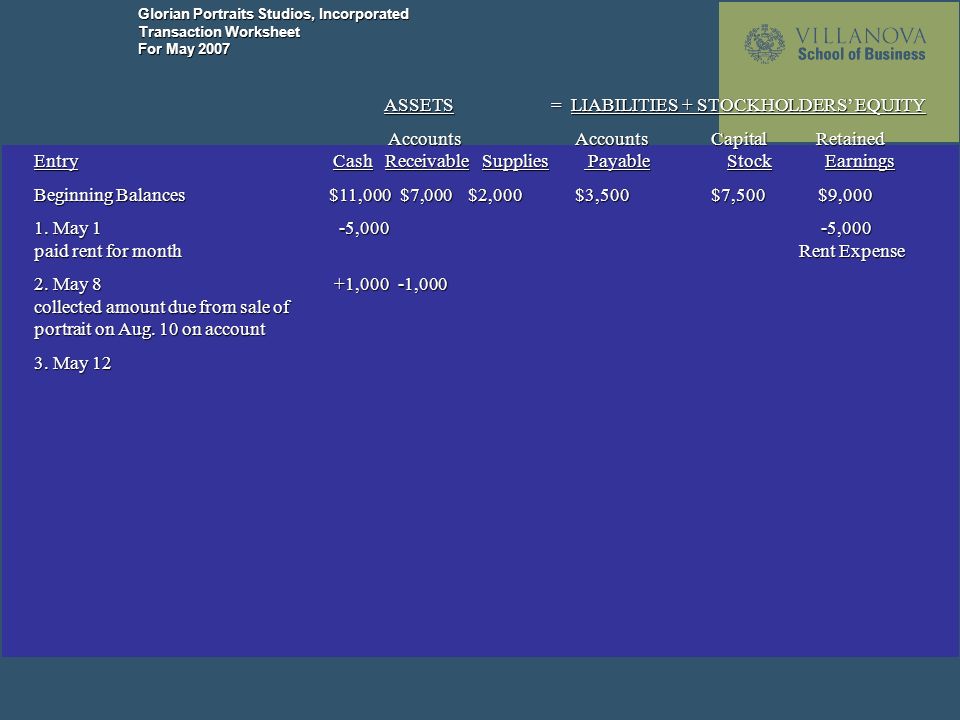Click the Entry column header
This screenshot has width=960, height=720.
pyautogui.click(x=56, y=161)
